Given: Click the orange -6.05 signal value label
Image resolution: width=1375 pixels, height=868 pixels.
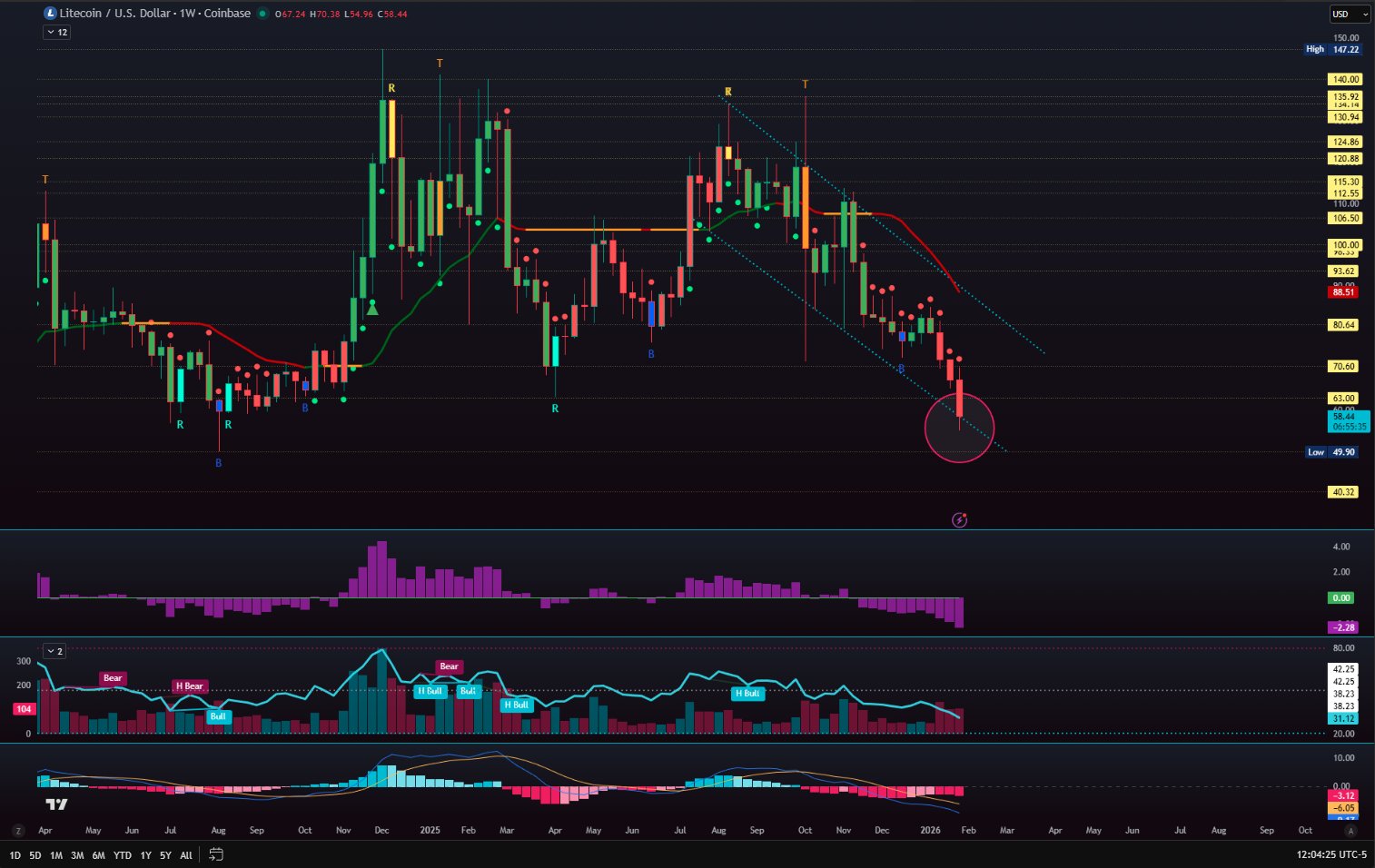Looking at the screenshot, I should (x=1343, y=807).
